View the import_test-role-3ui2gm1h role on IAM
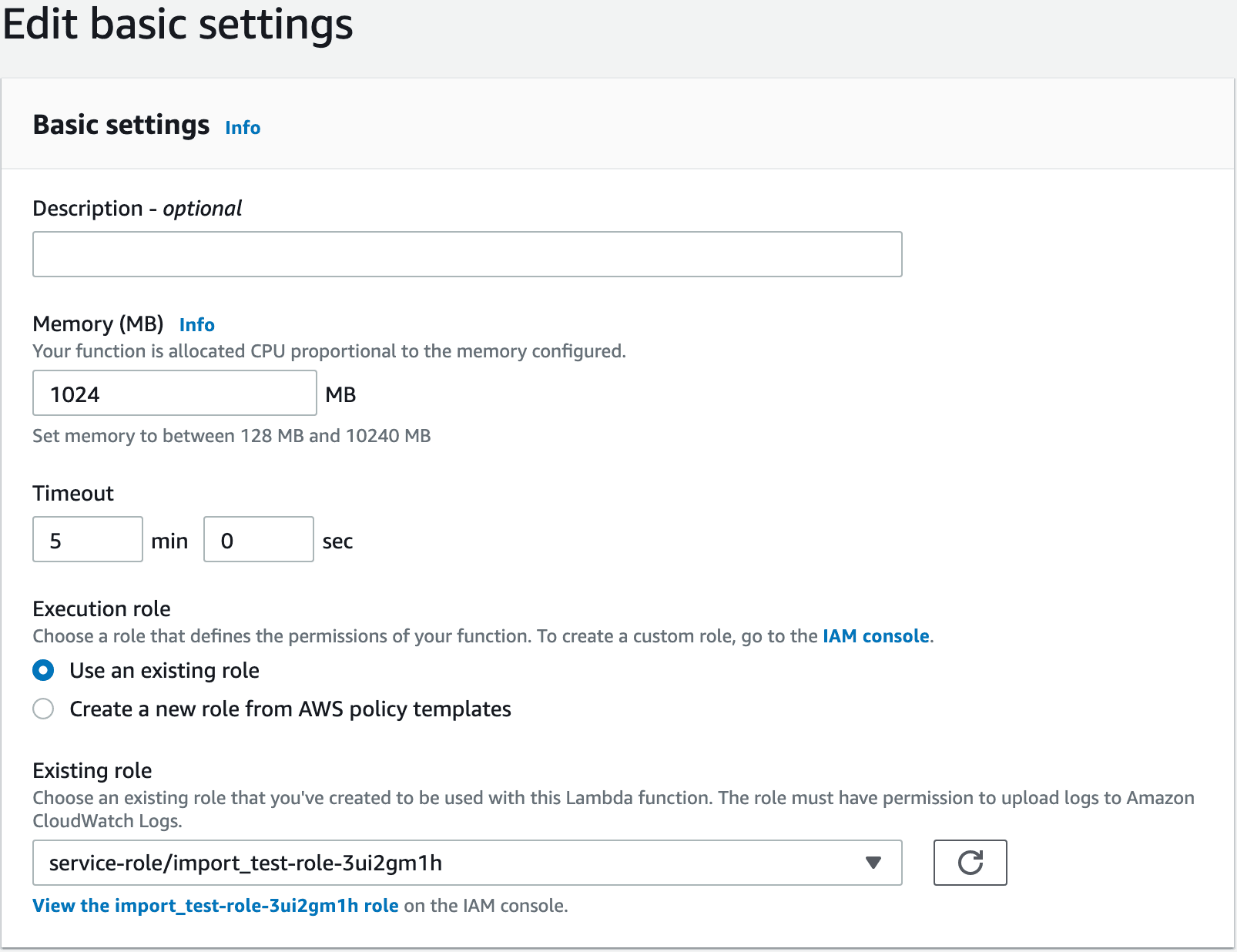Viewport: 1237px width, 952px height. pos(216,905)
